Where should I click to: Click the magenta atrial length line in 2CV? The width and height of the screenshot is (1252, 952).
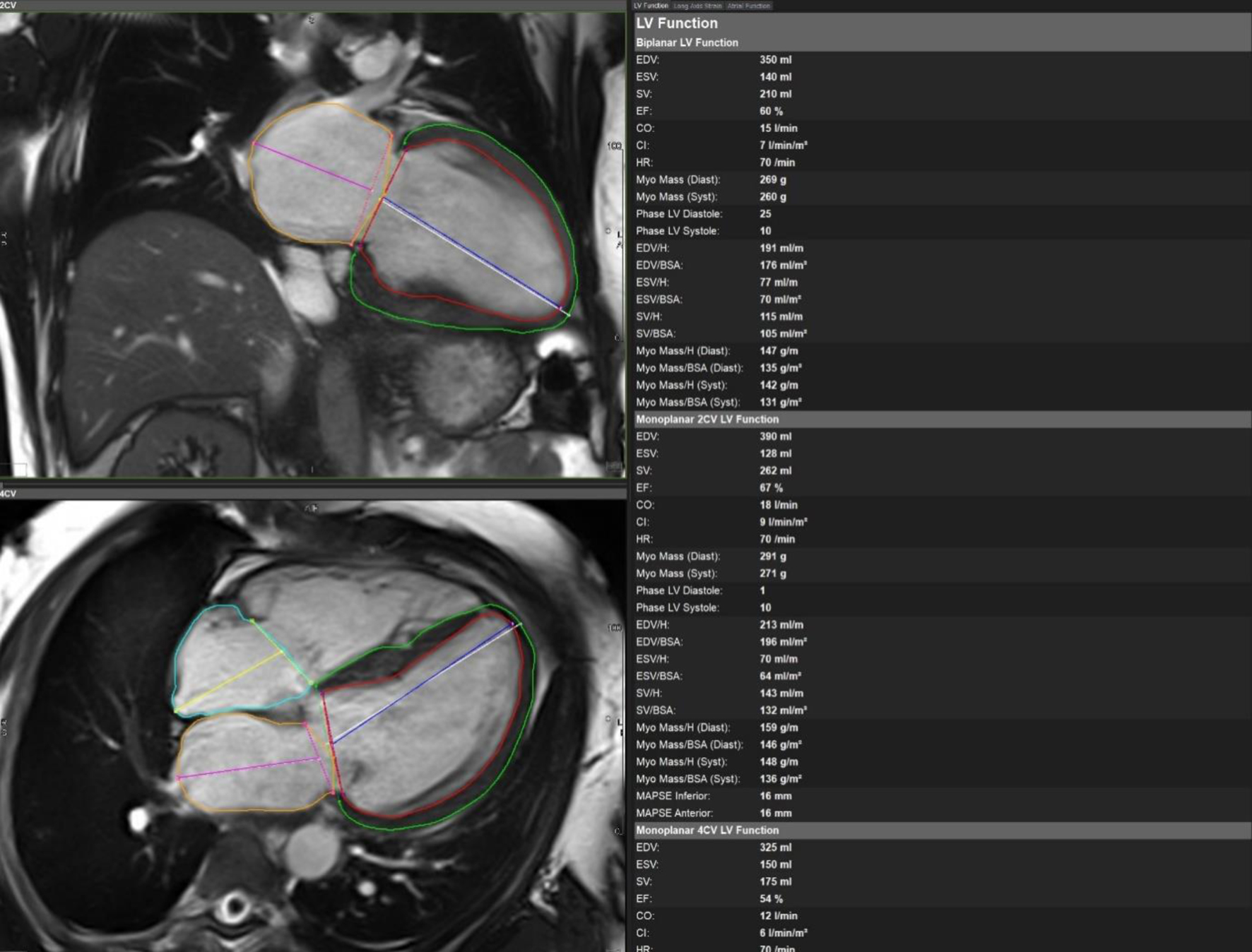(x=311, y=166)
